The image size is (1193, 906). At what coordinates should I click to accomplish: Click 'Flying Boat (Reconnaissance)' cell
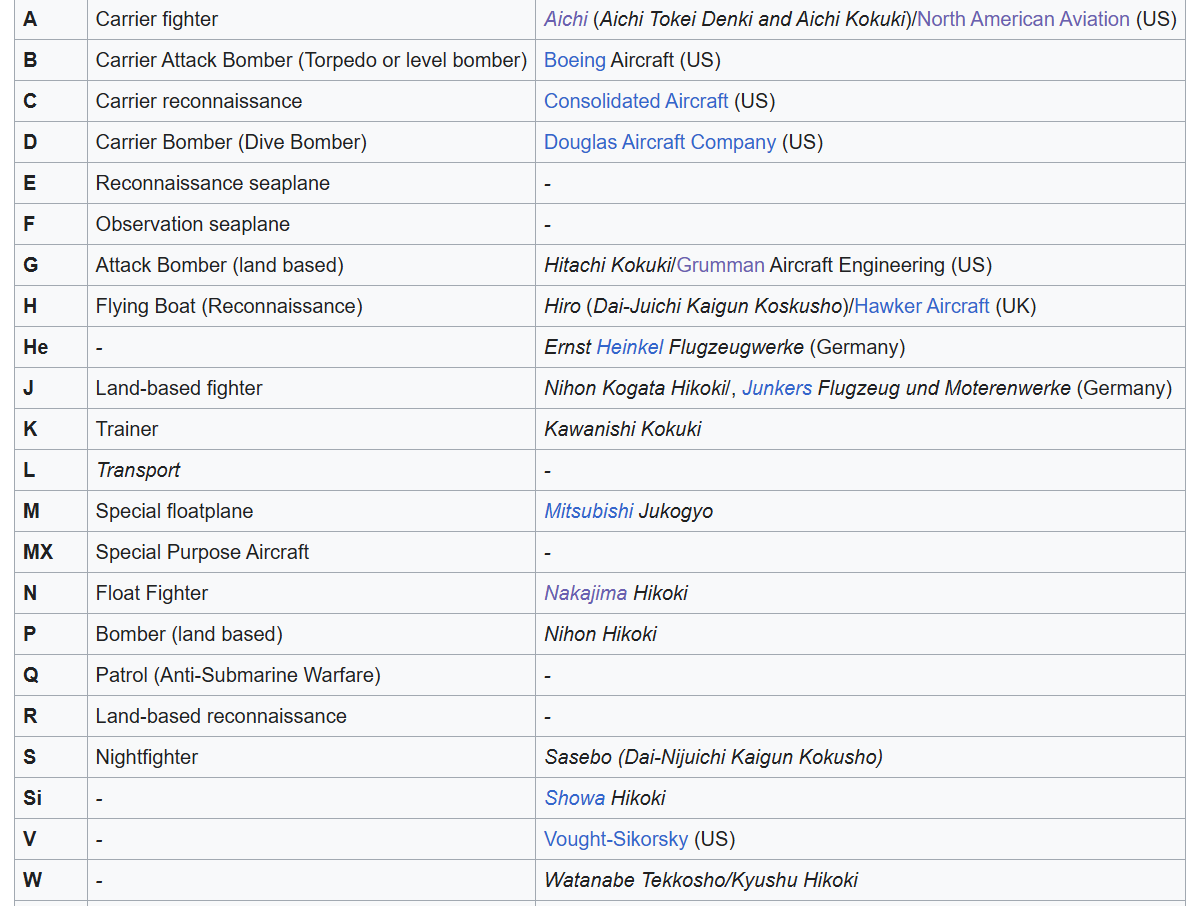click(x=311, y=306)
